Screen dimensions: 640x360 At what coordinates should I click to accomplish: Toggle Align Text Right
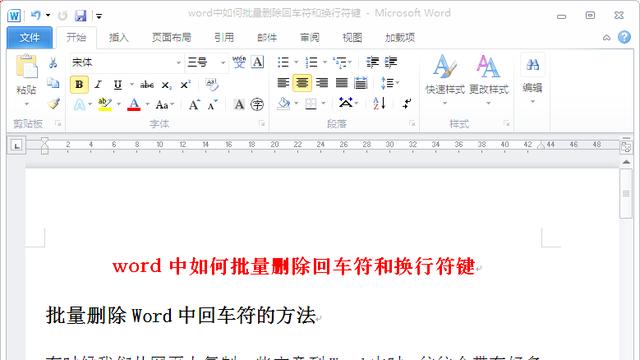322,83
